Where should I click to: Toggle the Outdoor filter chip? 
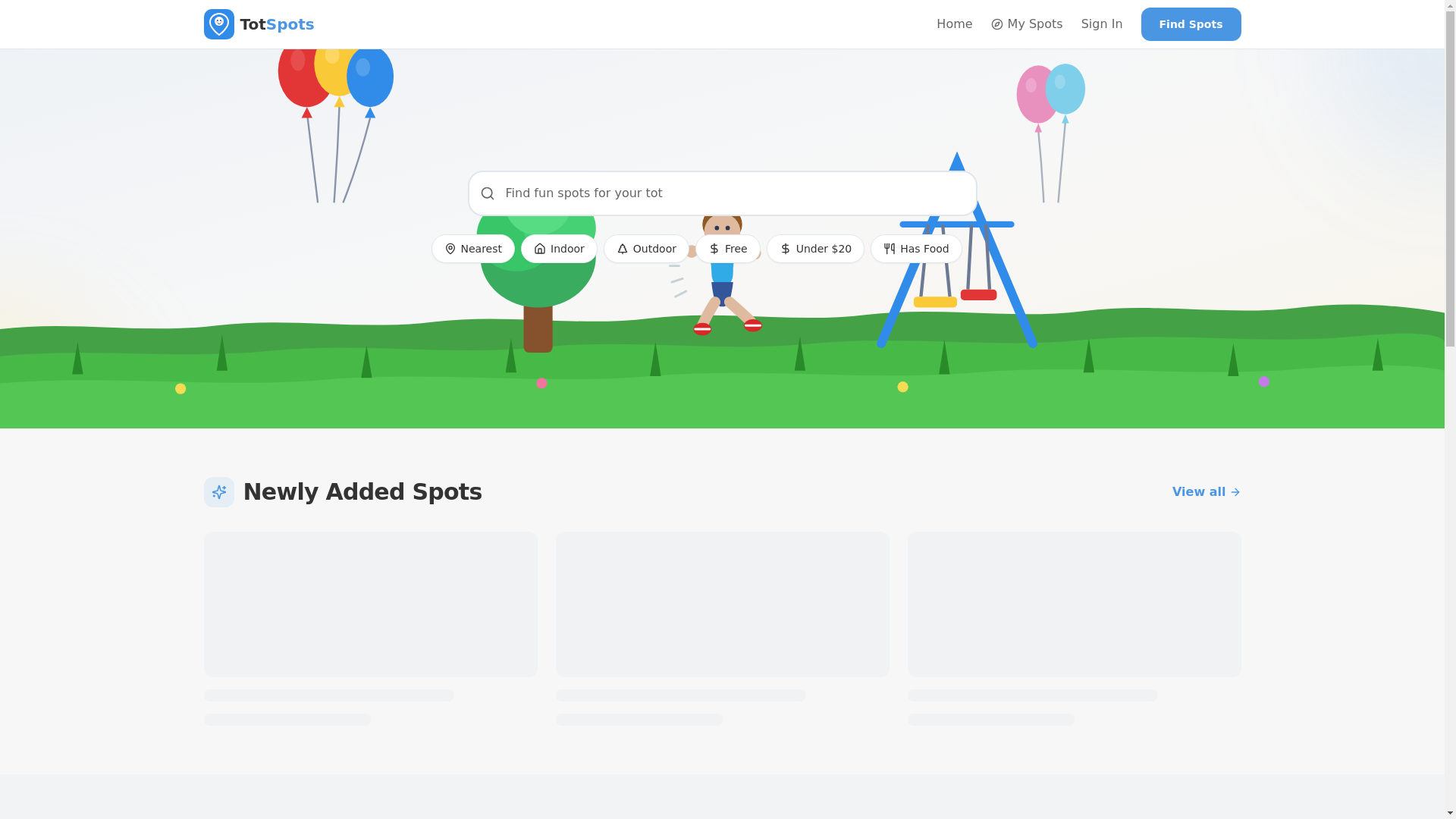click(x=646, y=249)
